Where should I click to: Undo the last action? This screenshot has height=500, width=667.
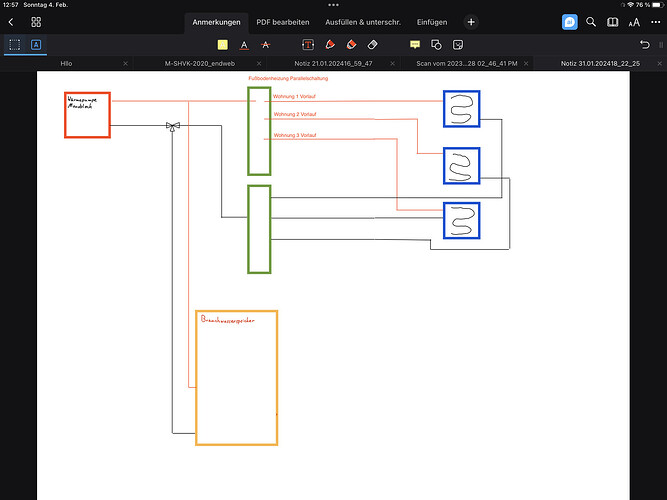(645, 45)
